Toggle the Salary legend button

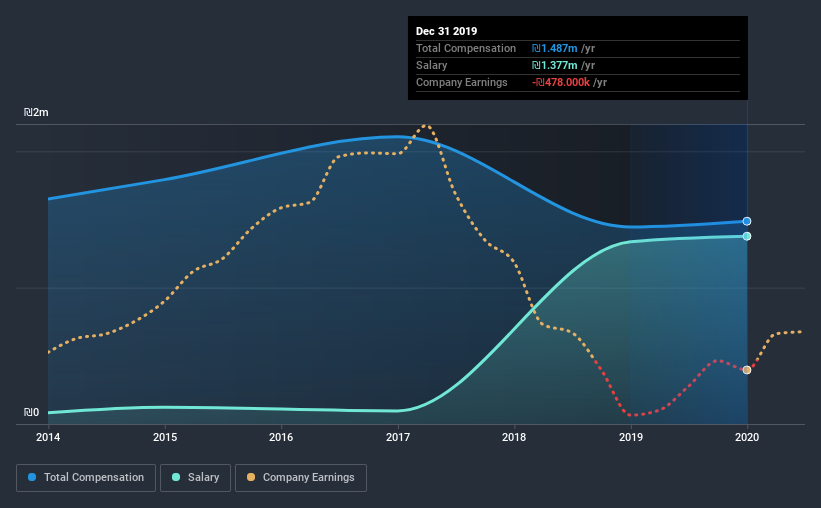click(x=195, y=478)
